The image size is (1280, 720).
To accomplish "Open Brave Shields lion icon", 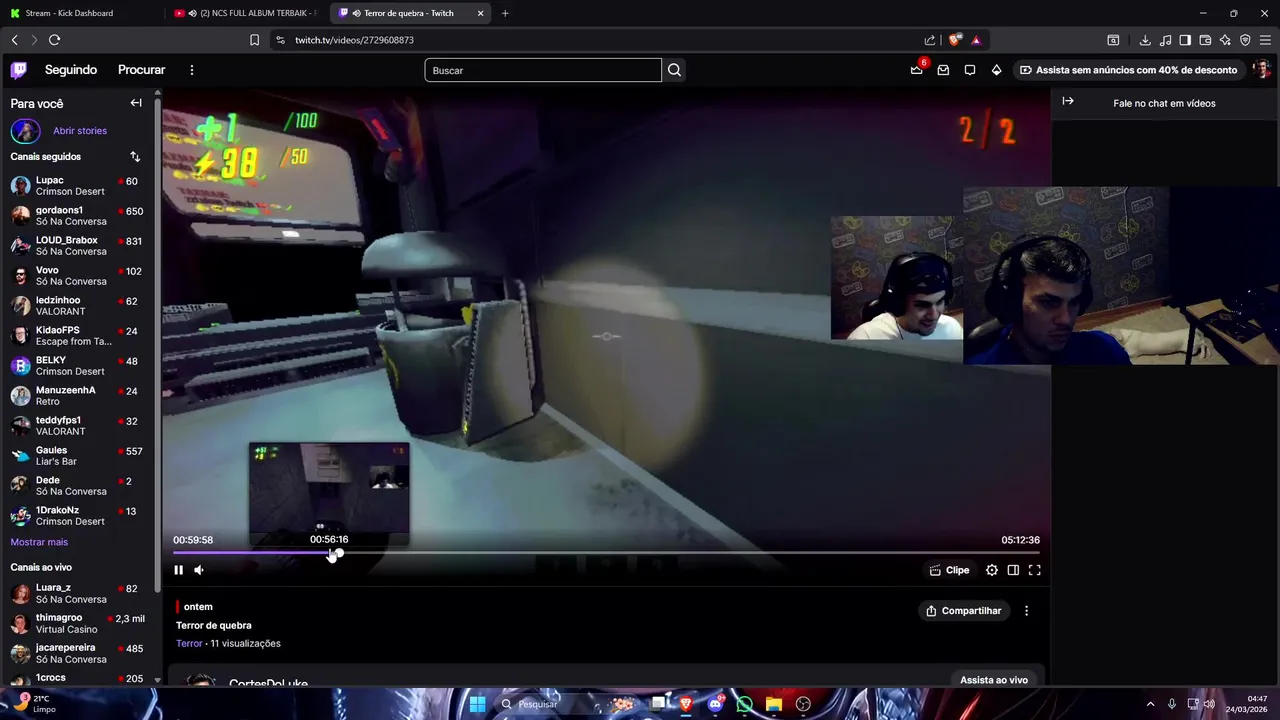I will 955,40.
